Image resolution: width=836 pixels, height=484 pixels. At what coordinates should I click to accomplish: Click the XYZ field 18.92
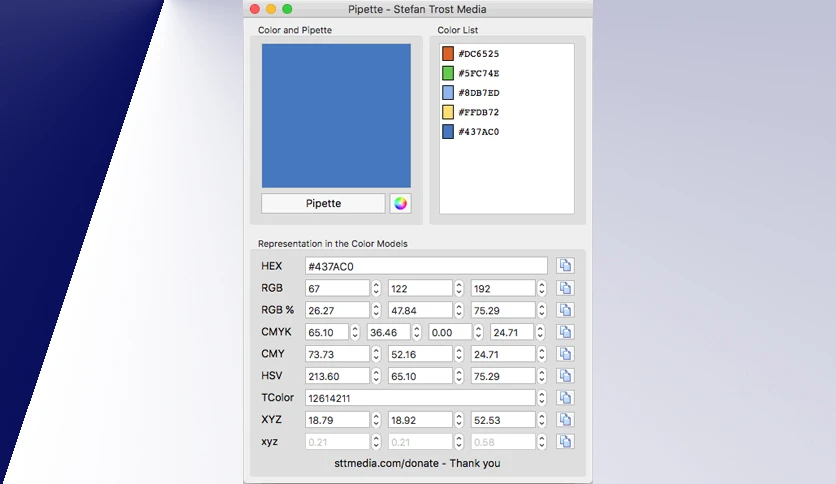(420, 420)
